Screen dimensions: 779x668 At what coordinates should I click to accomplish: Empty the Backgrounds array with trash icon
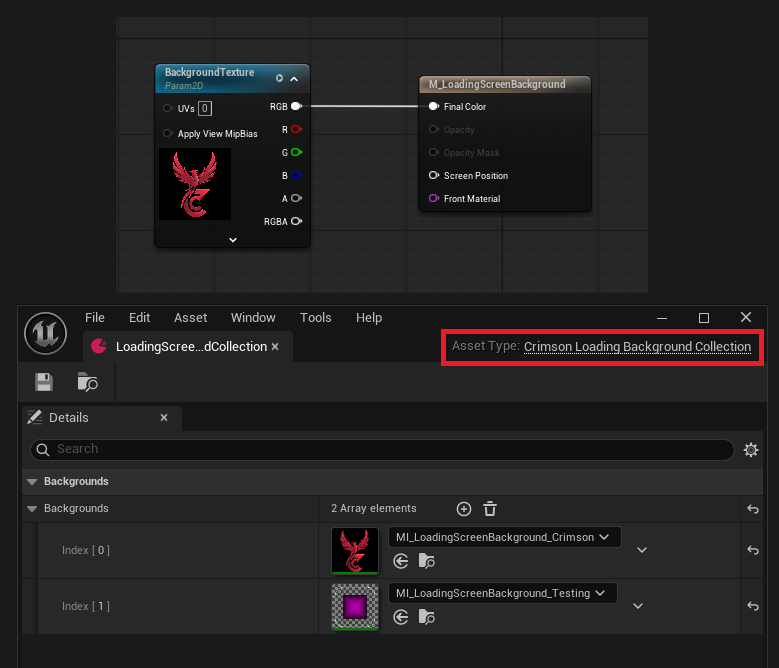coord(490,509)
